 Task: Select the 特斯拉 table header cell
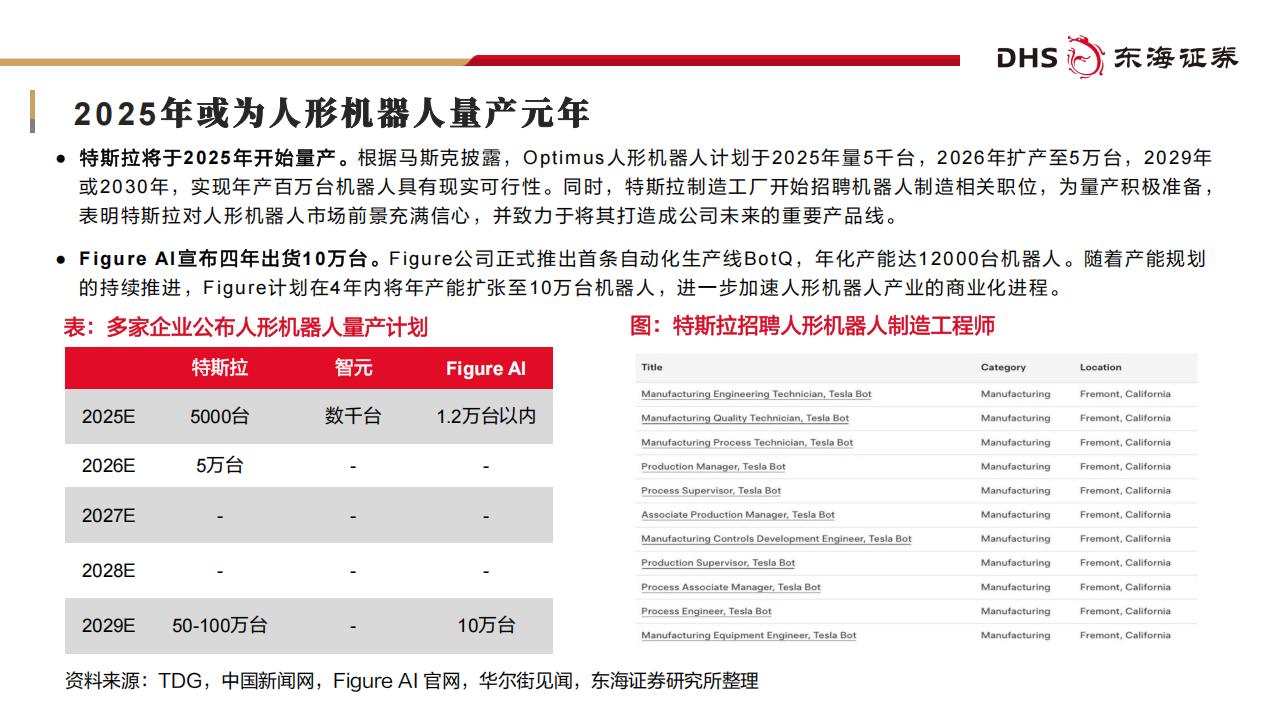pyautogui.click(x=220, y=368)
